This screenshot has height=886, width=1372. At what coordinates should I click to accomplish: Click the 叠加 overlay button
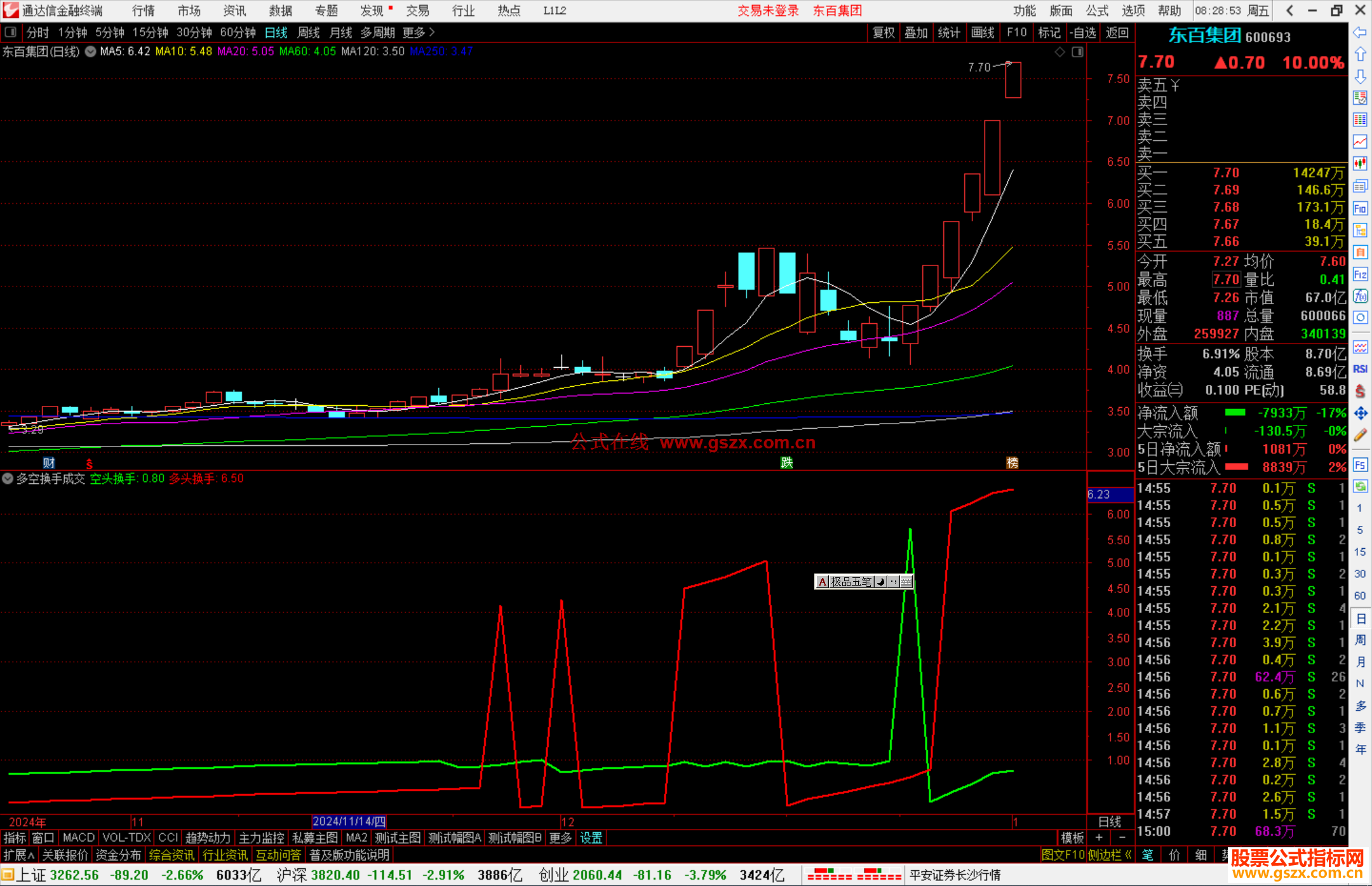pos(917,32)
